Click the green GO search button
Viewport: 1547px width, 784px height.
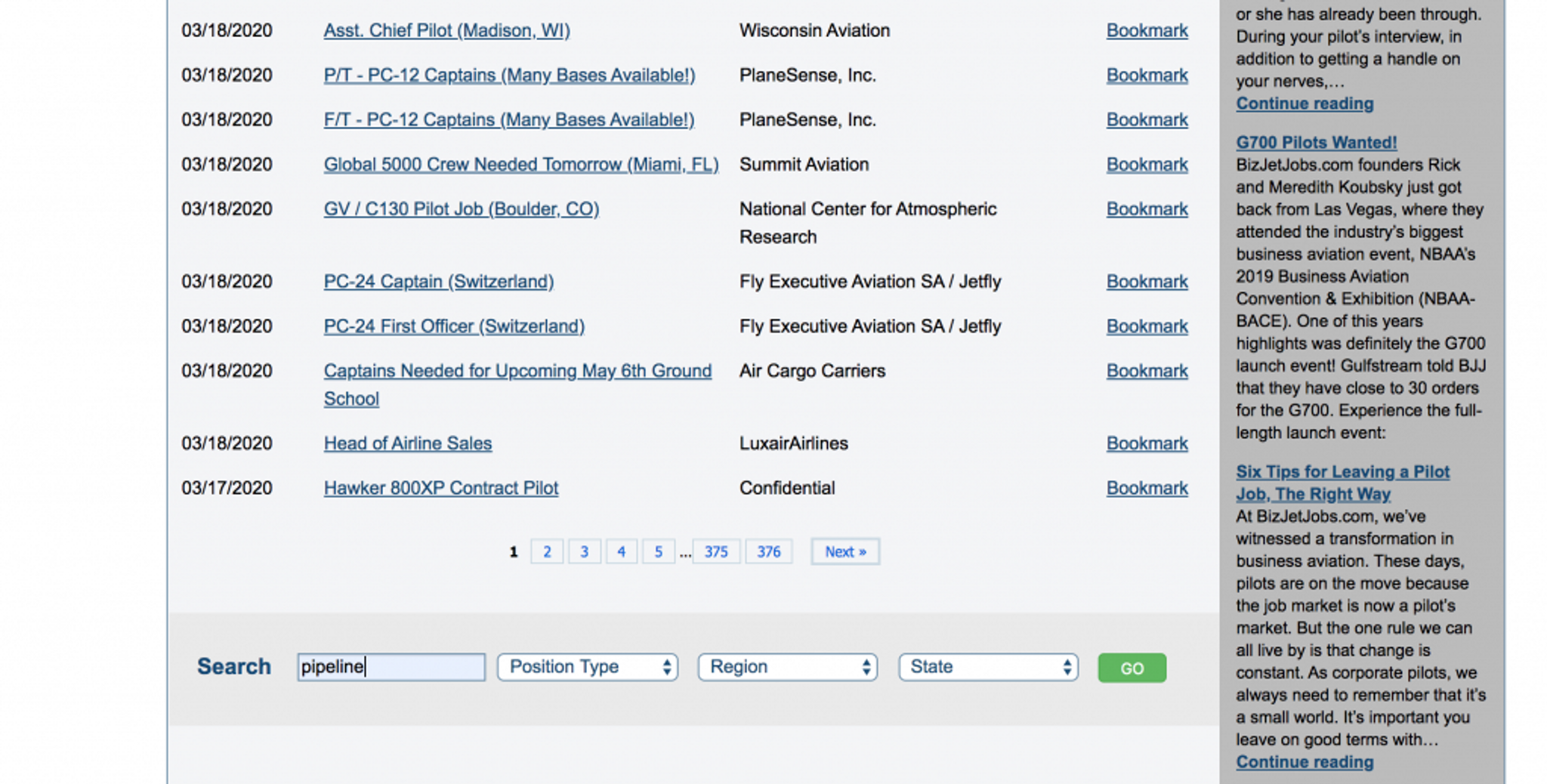click(1132, 668)
